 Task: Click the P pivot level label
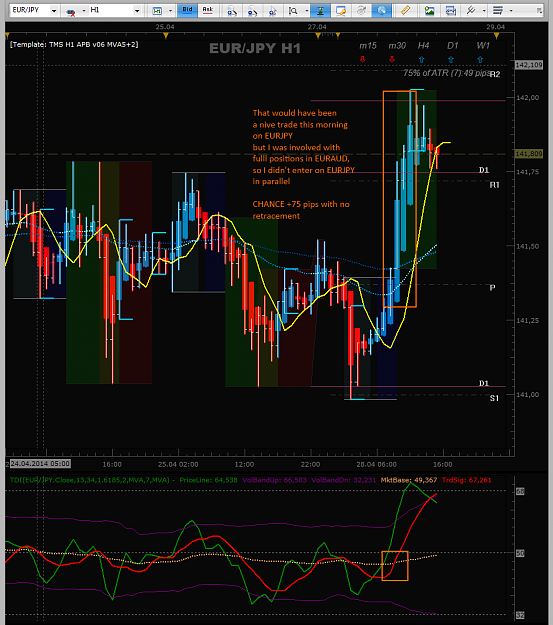[492, 287]
